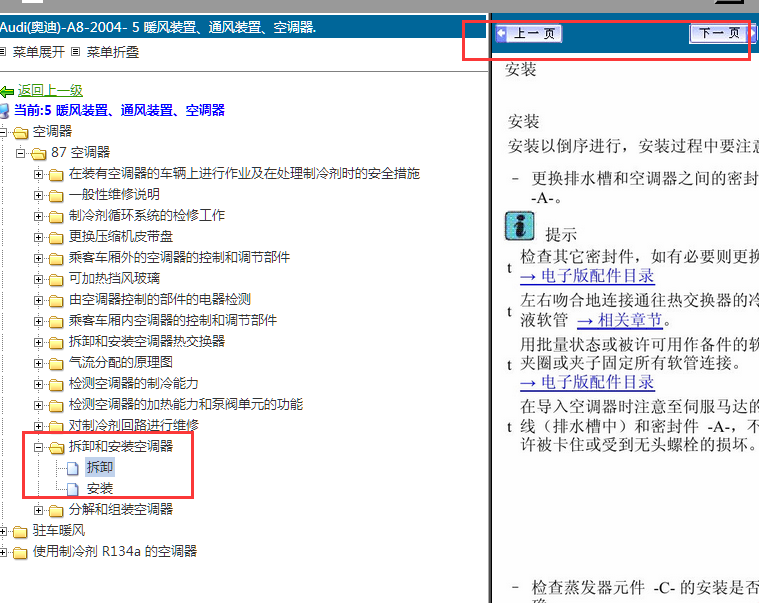
Task: Click folder icon of 由空调器控制的部件的电器检测
Action: coord(56,301)
